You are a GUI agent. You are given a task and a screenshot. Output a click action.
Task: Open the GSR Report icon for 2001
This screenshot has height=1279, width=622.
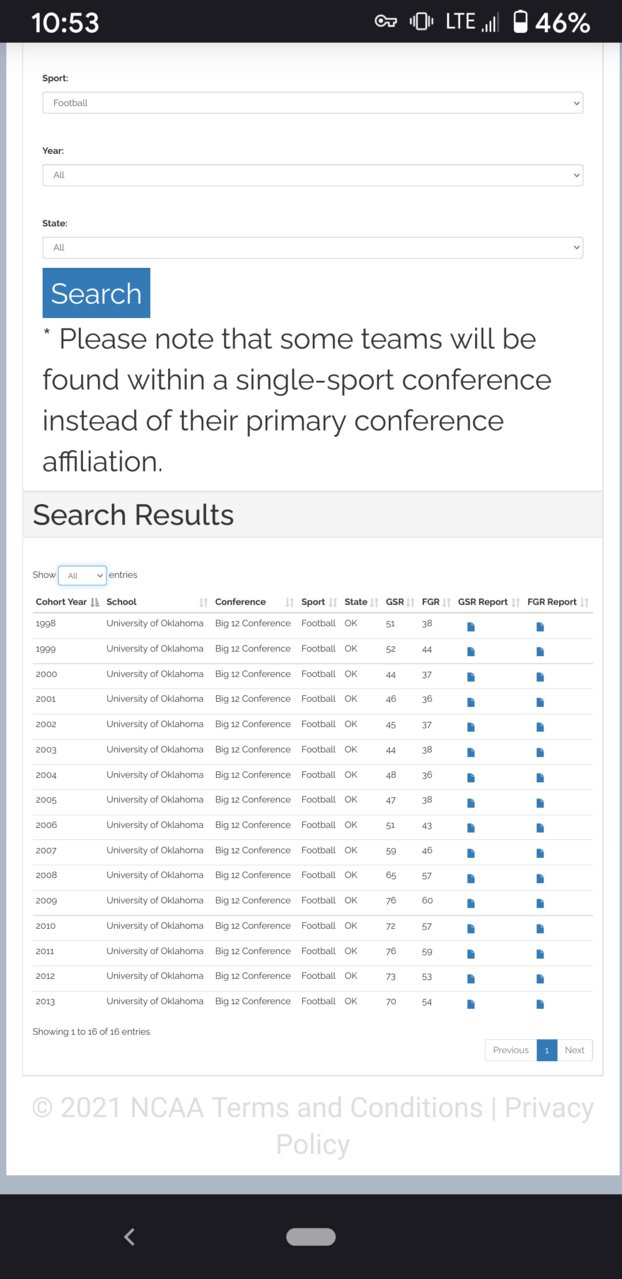pos(471,702)
